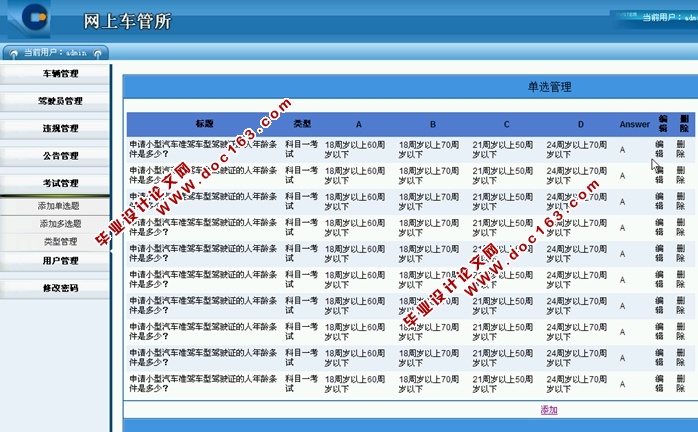Edit the first question row
Screen dimensions: 698x432
pos(659,149)
